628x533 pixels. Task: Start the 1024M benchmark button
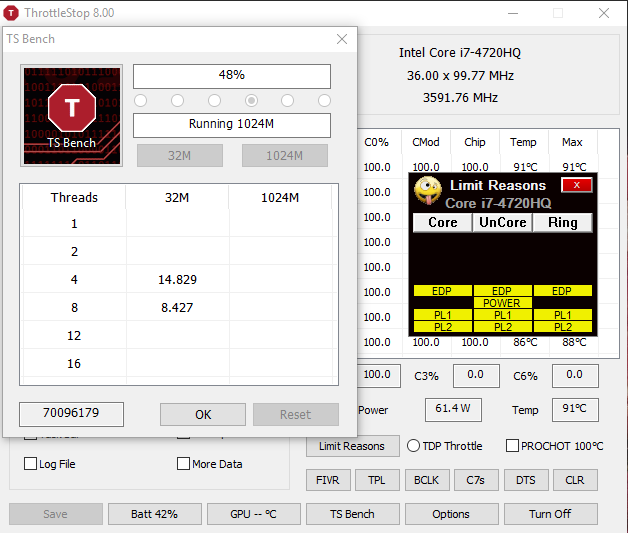coord(285,155)
